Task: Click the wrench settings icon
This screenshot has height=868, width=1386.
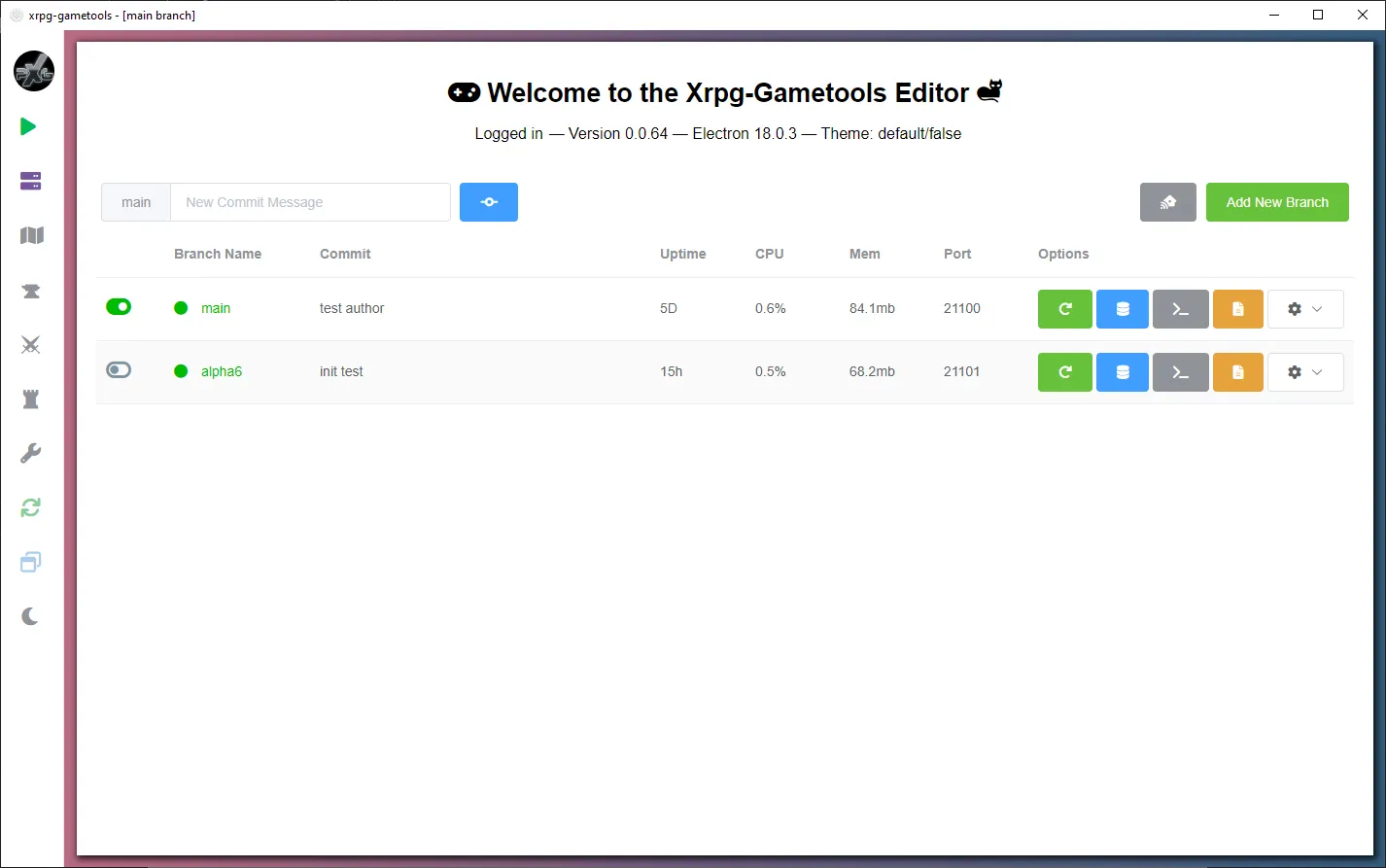Action: [29, 452]
